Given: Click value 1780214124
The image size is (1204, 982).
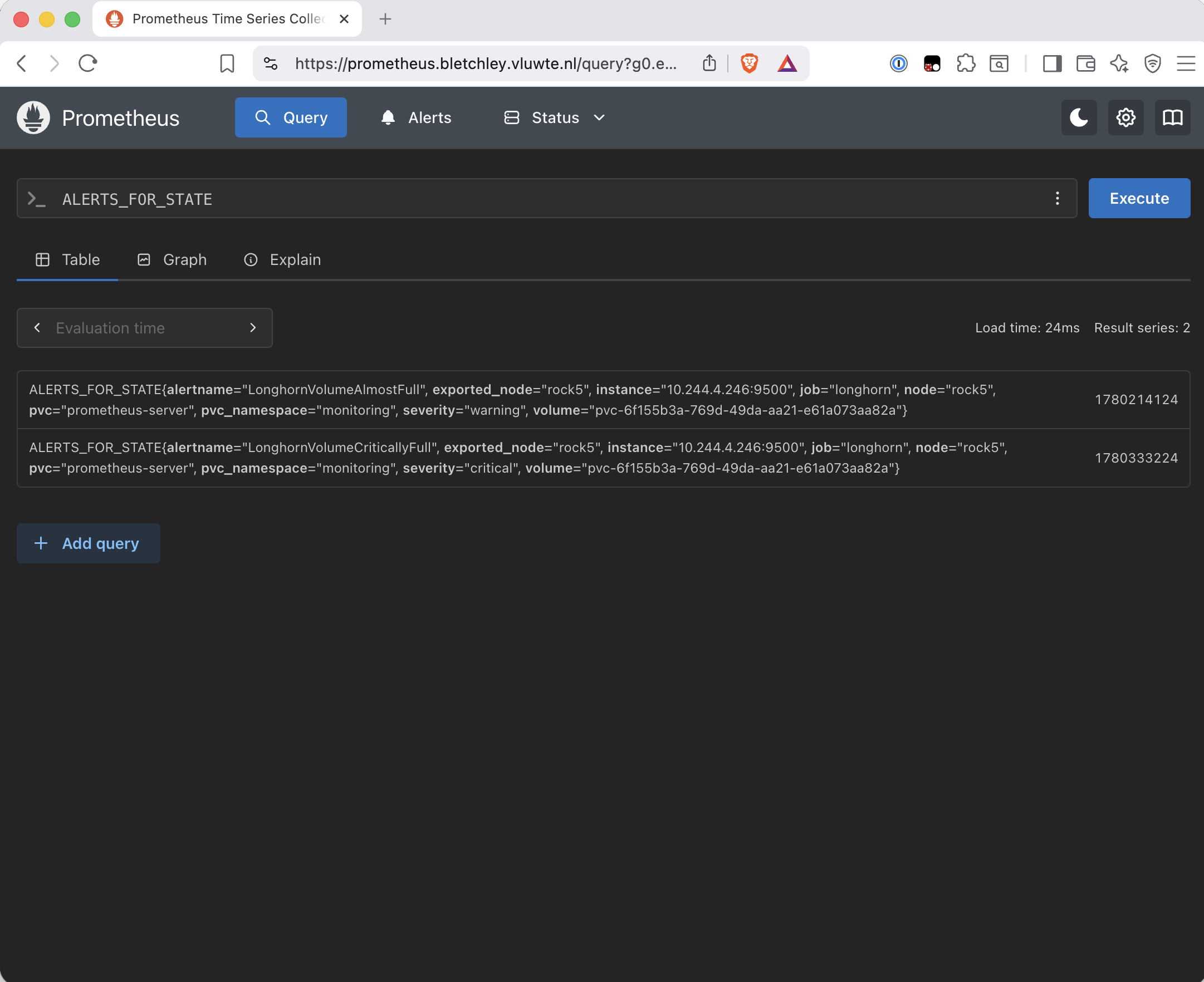Looking at the screenshot, I should point(1136,399).
